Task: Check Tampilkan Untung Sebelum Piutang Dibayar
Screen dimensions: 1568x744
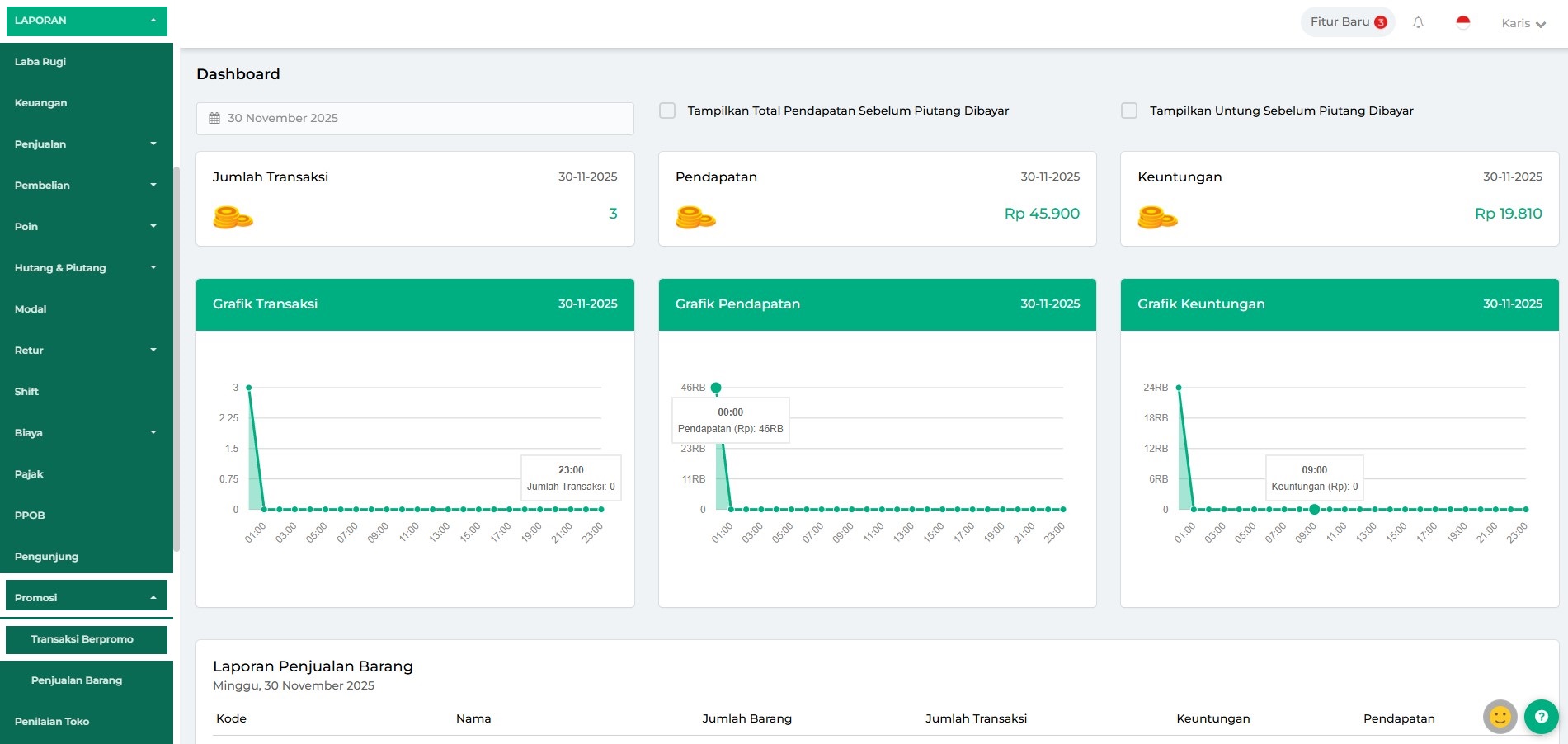Action: 1129,111
